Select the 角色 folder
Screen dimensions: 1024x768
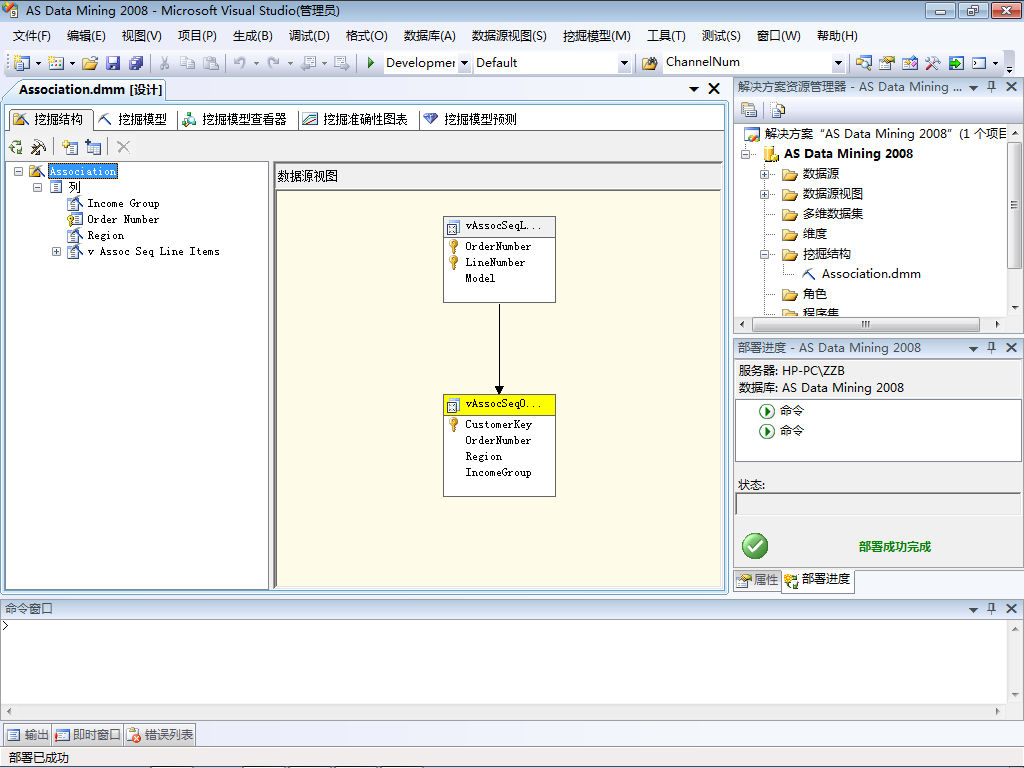(814, 295)
